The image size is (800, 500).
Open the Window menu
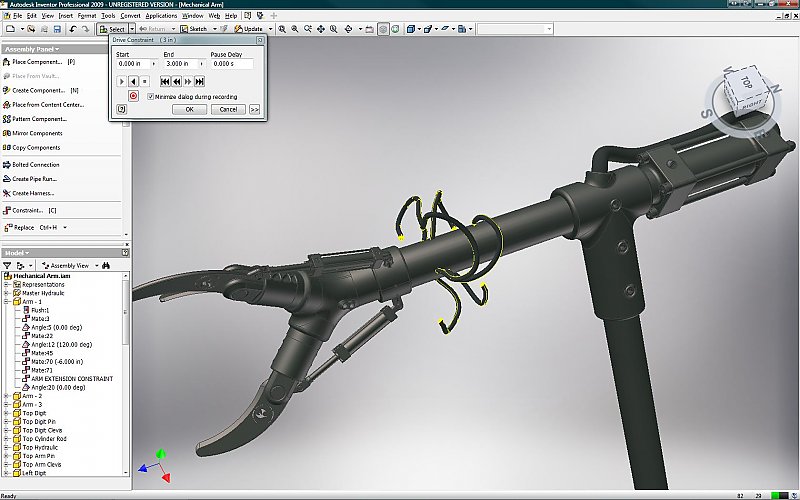(x=192, y=16)
